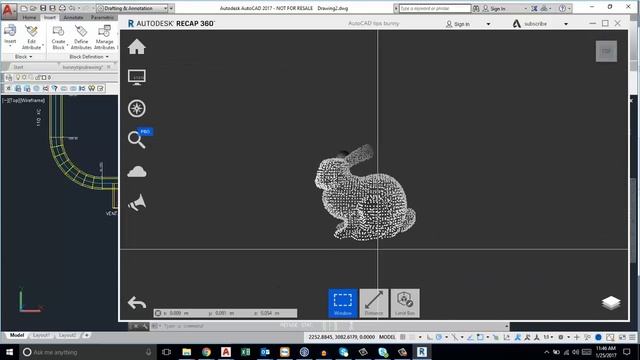The width and height of the screenshot is (640, 360).
Task: Click the MODEL space status bar button
Action: pos(387,337)
